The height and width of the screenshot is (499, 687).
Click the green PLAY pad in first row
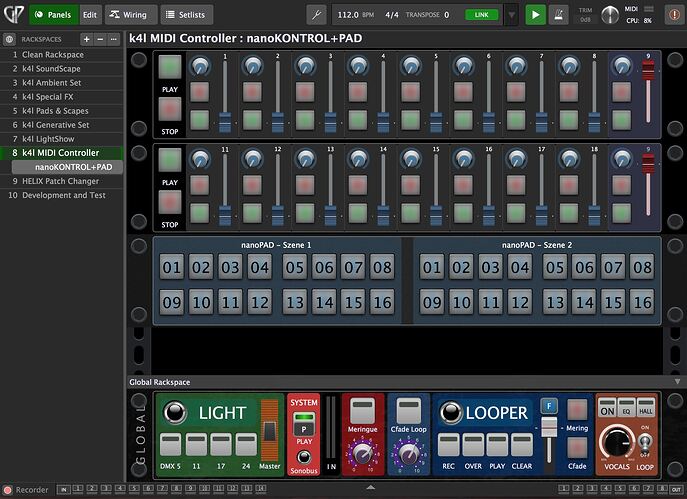pos(170,67)
